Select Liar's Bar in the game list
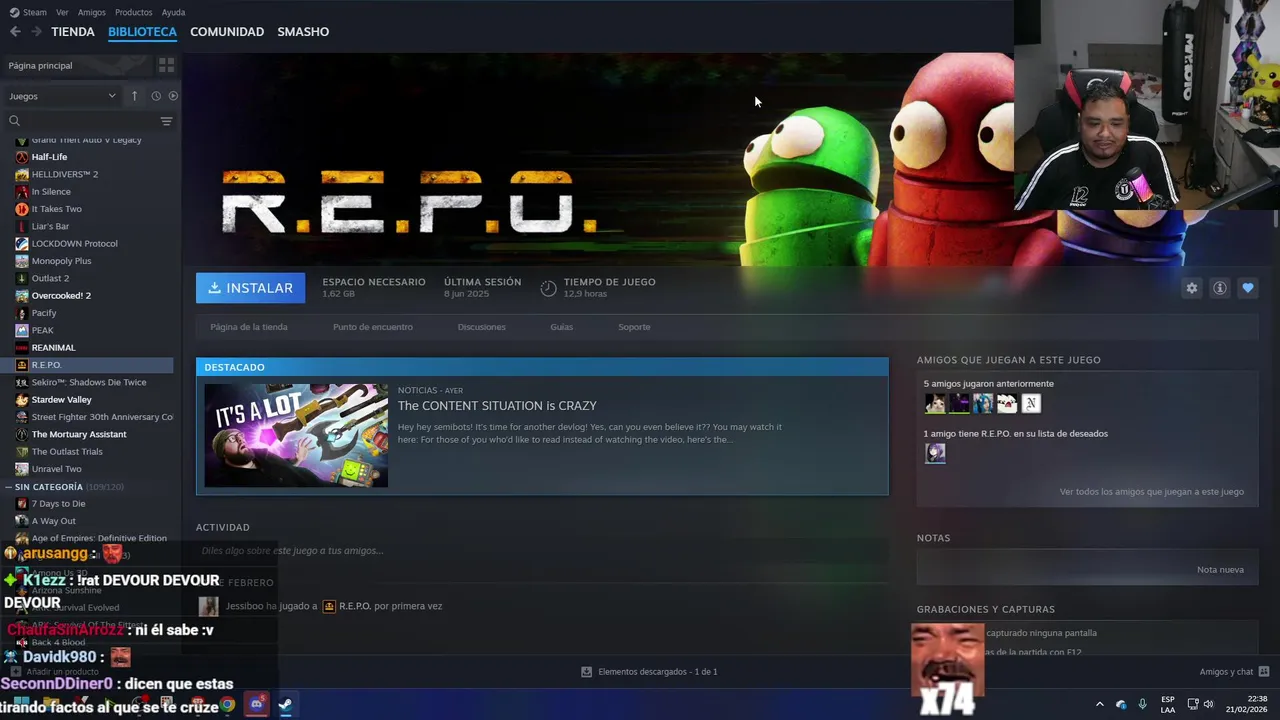Screen dimensions: 1280x720 click(x=50, y=226)
